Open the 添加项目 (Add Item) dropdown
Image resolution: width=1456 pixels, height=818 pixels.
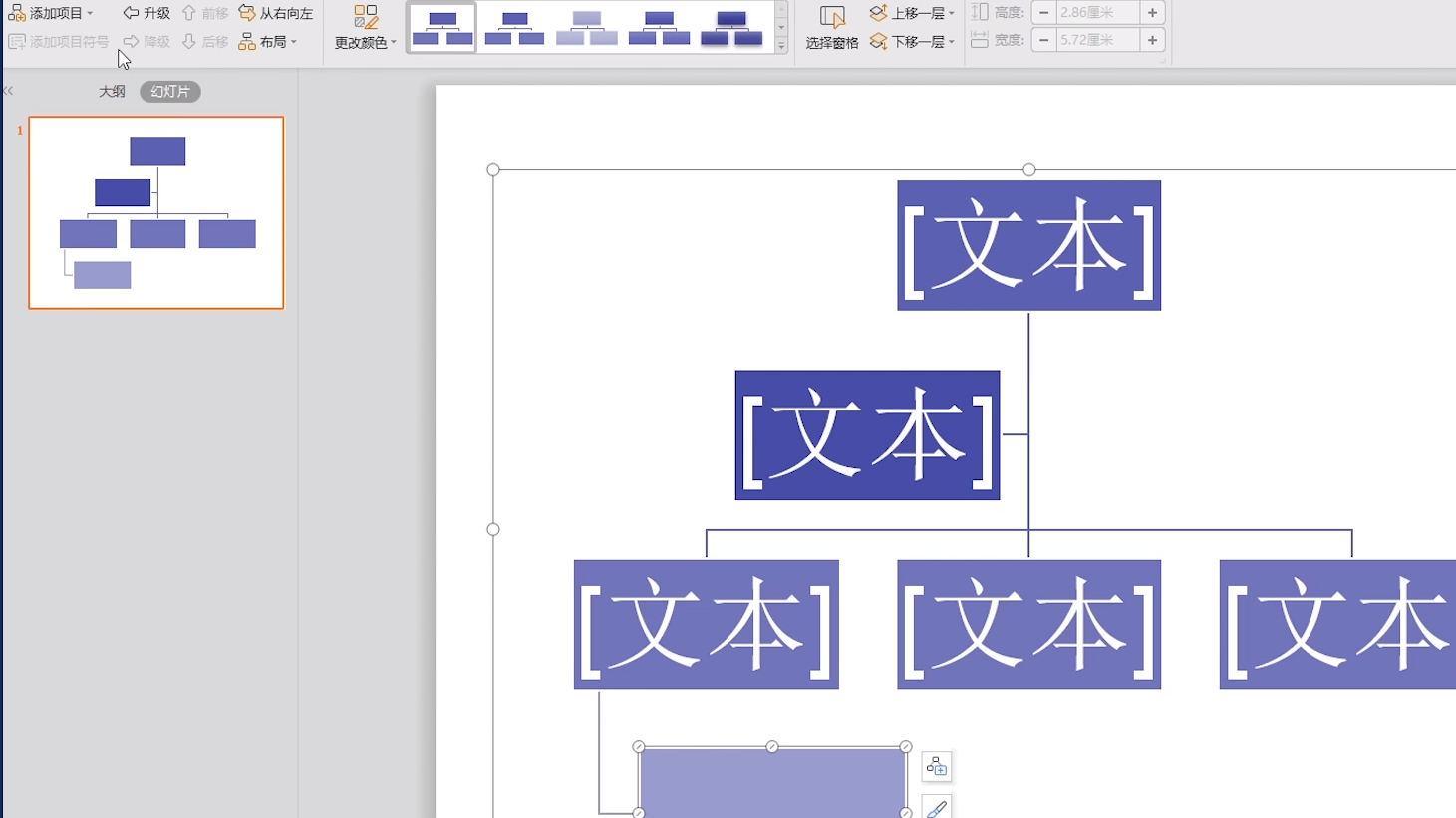50,13
